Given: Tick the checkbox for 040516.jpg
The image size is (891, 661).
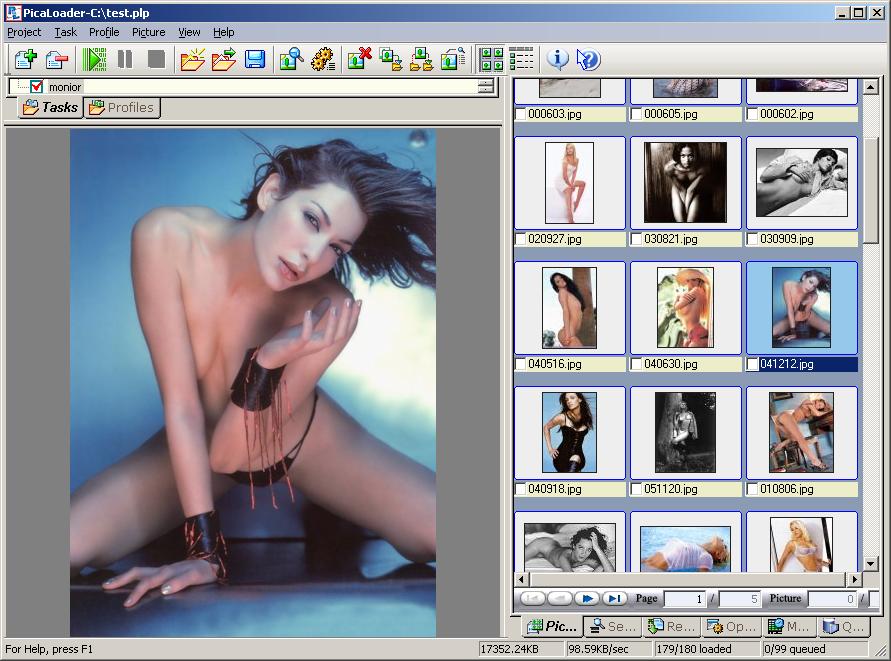Looking at the screenshot, I should point(521,365).
